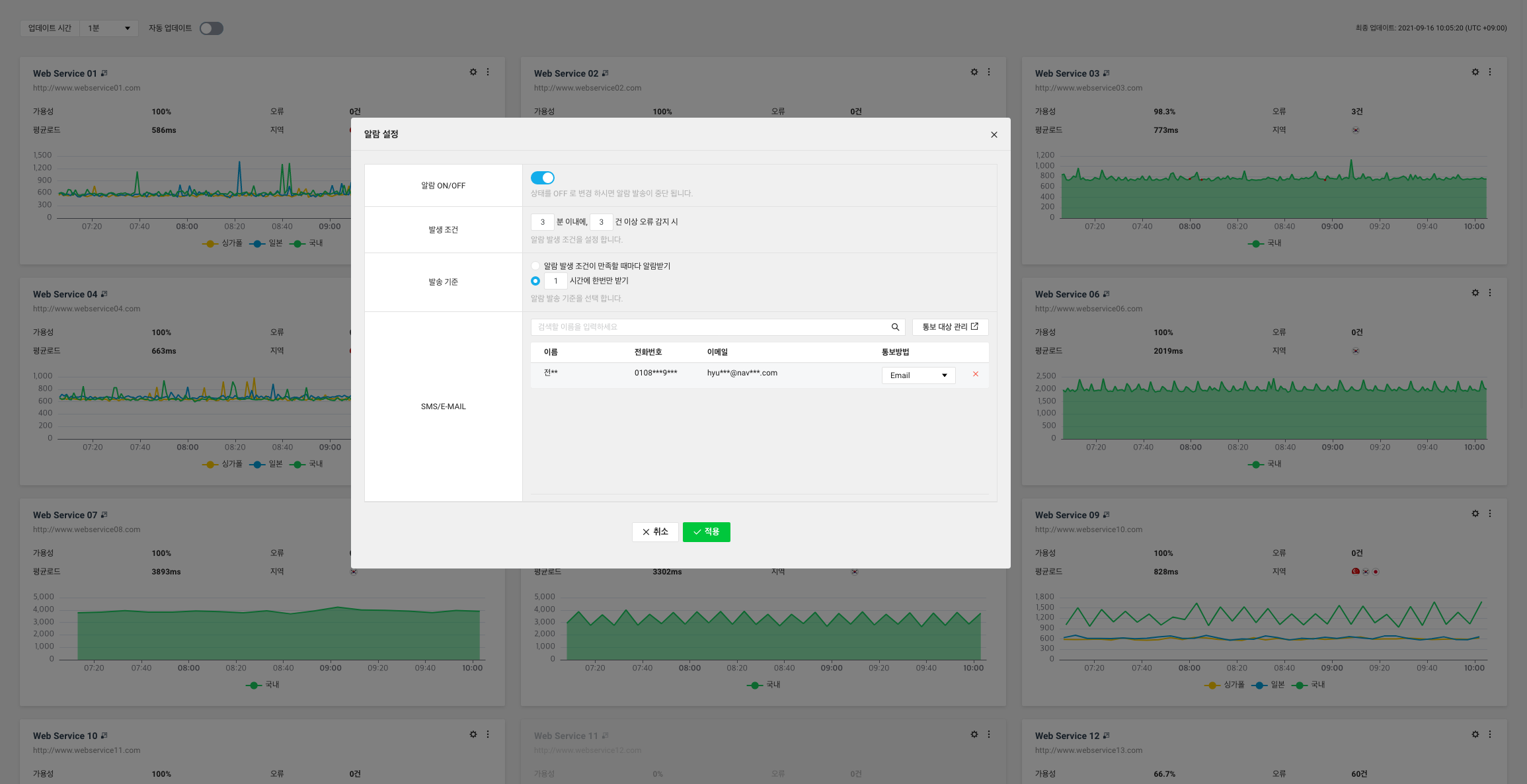1527x784 pixels.
Task: Click the 이름 column header
Action: [551, 352]
